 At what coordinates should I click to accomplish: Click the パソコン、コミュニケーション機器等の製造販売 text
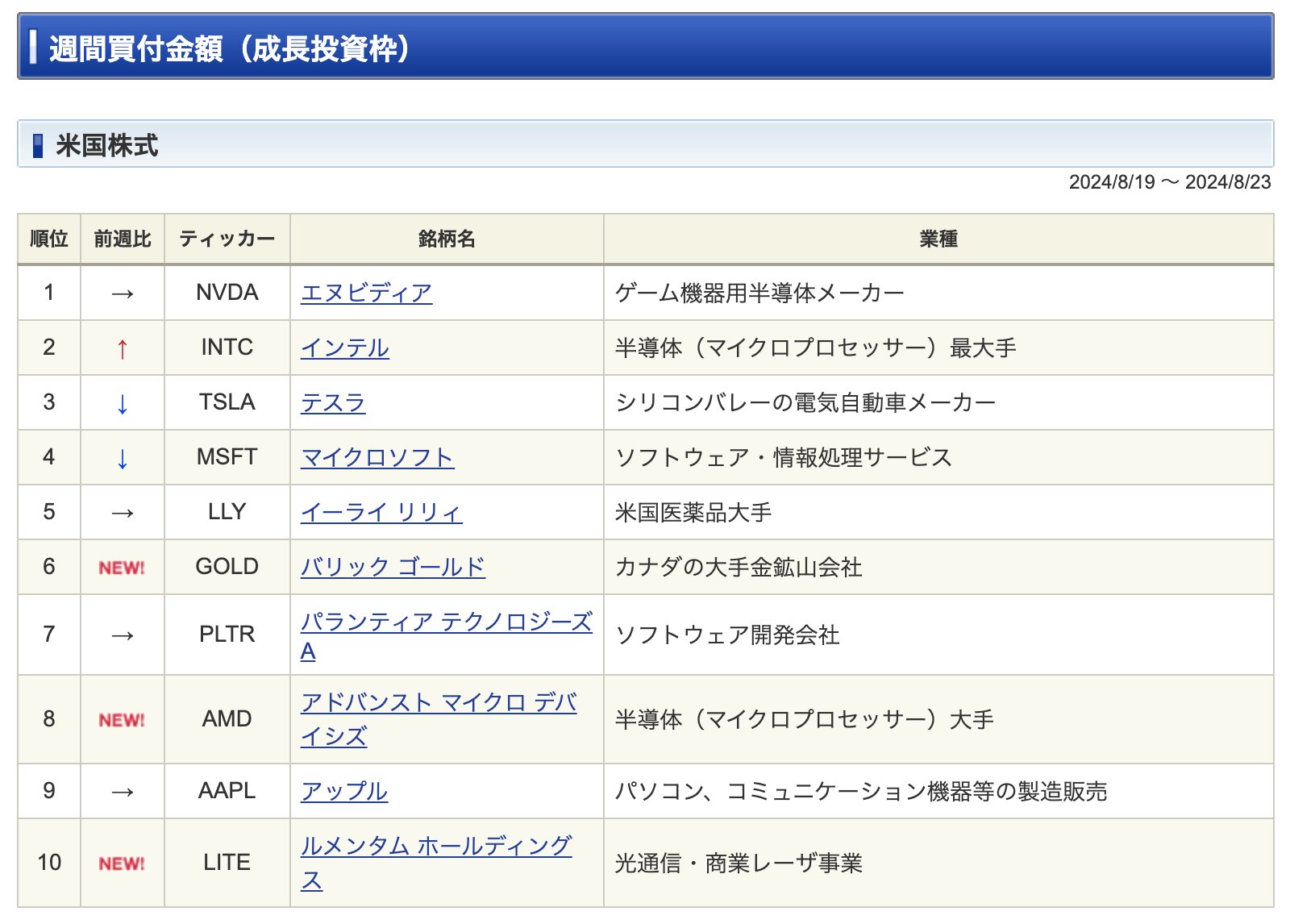click(861, 792)
